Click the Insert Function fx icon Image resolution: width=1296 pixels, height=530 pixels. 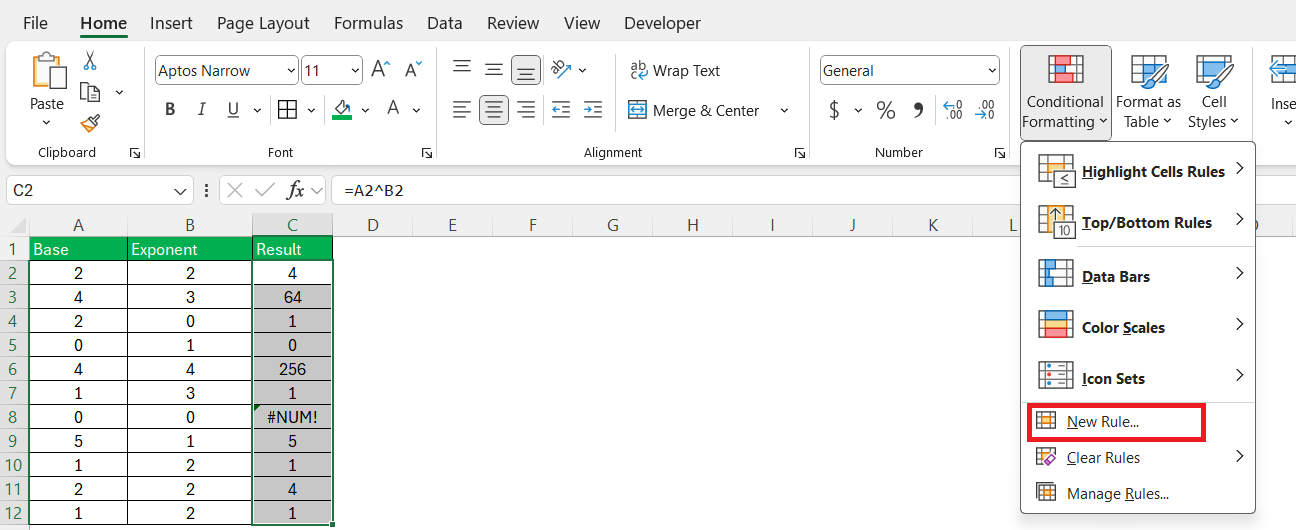296,190
